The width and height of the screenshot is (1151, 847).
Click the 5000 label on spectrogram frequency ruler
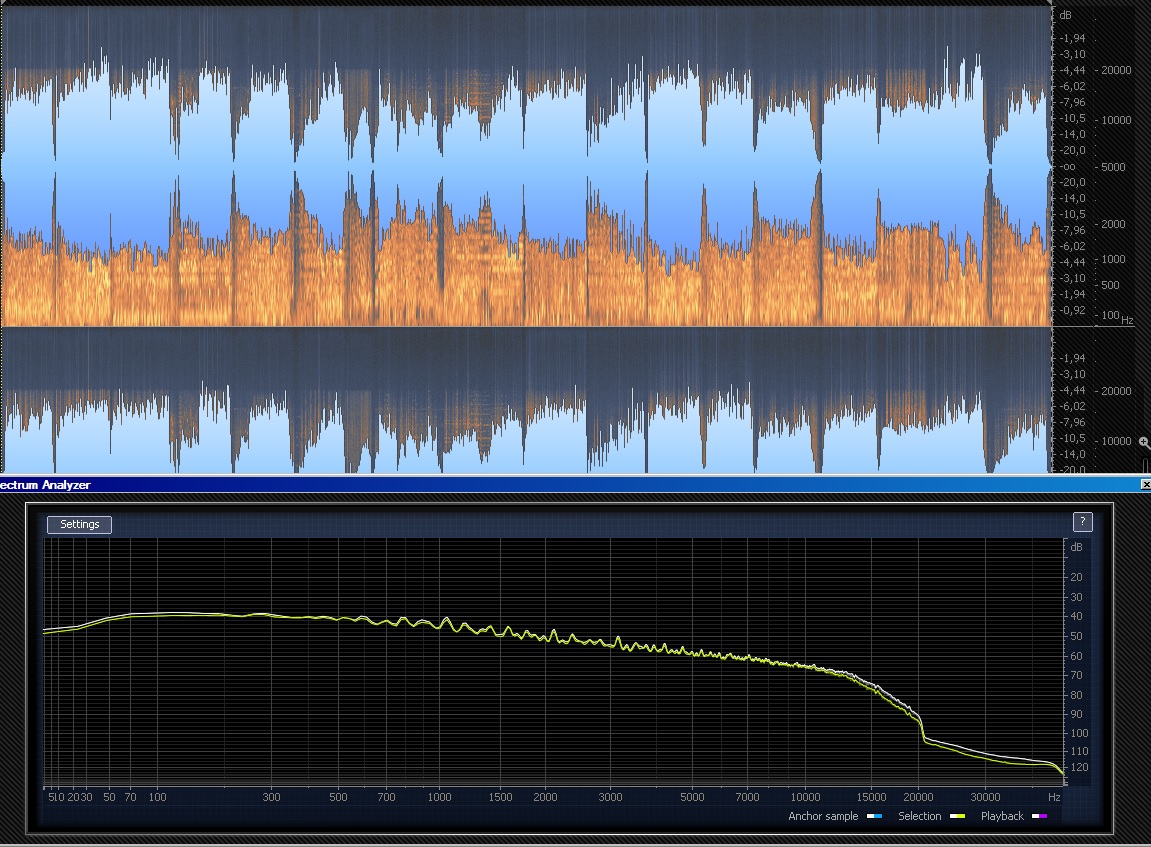click(x=1113, y=167)
